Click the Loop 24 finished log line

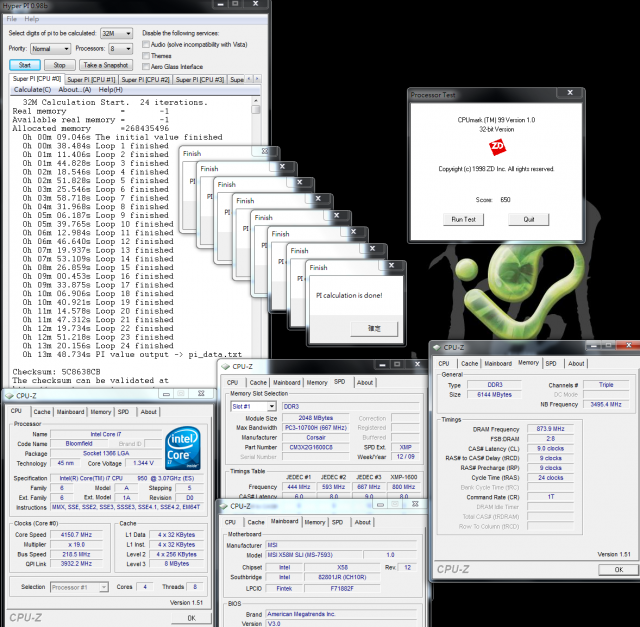[98, 346]
